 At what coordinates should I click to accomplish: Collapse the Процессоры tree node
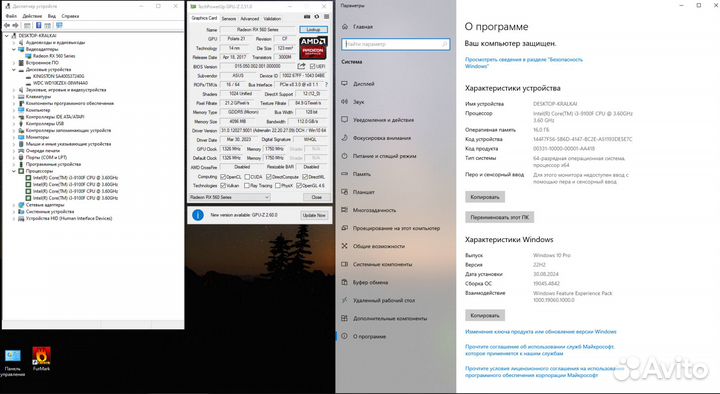coord(14,171)
